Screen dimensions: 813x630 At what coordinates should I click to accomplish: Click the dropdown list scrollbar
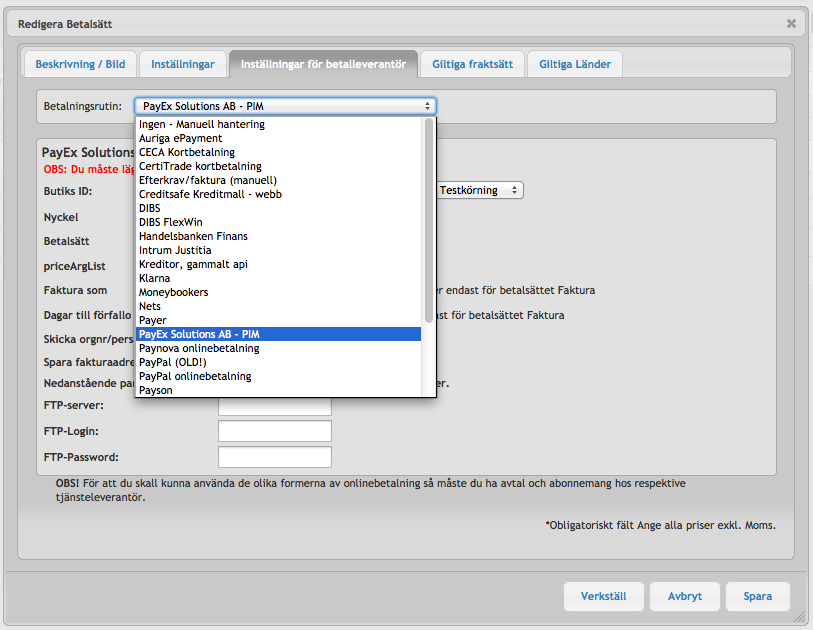coord(429,220)
